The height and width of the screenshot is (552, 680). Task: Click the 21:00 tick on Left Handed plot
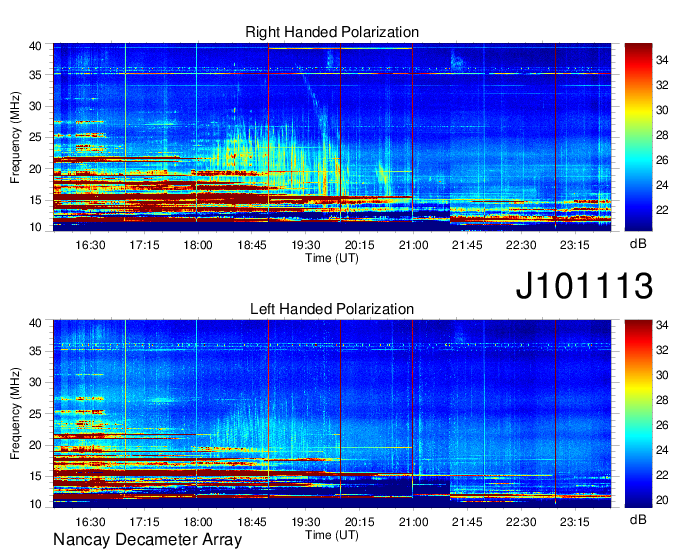point(413,522)
